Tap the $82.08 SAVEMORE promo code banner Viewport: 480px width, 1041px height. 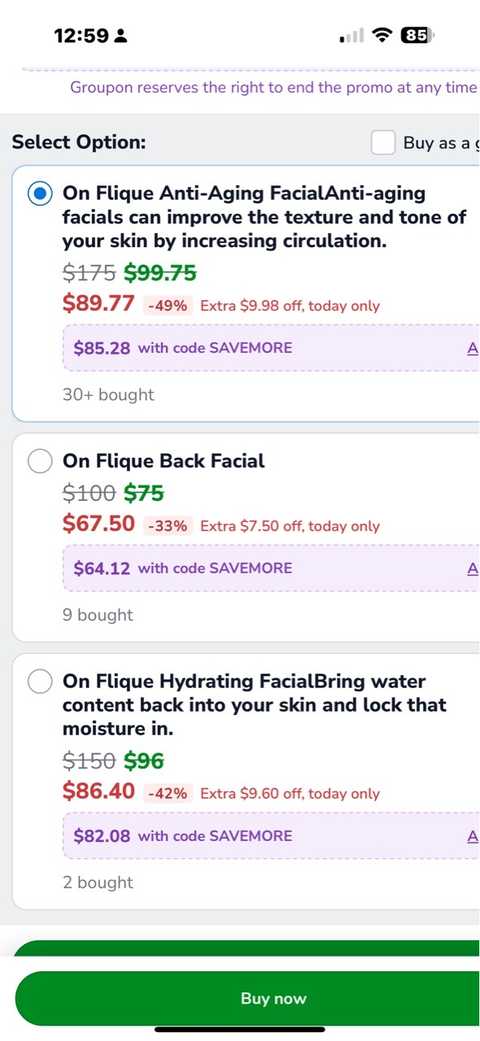[271, 836]
